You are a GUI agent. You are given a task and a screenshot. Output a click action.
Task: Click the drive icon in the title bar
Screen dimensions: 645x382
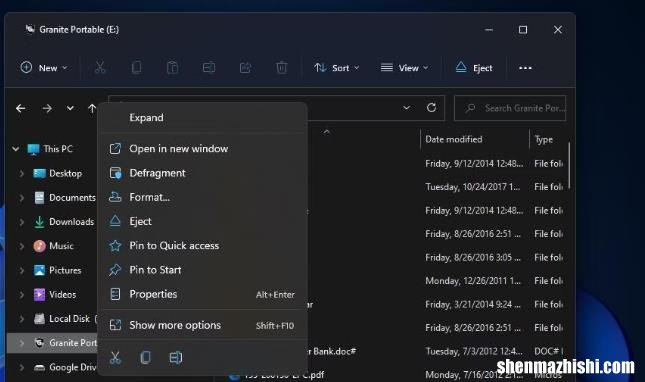click(30, 29)
